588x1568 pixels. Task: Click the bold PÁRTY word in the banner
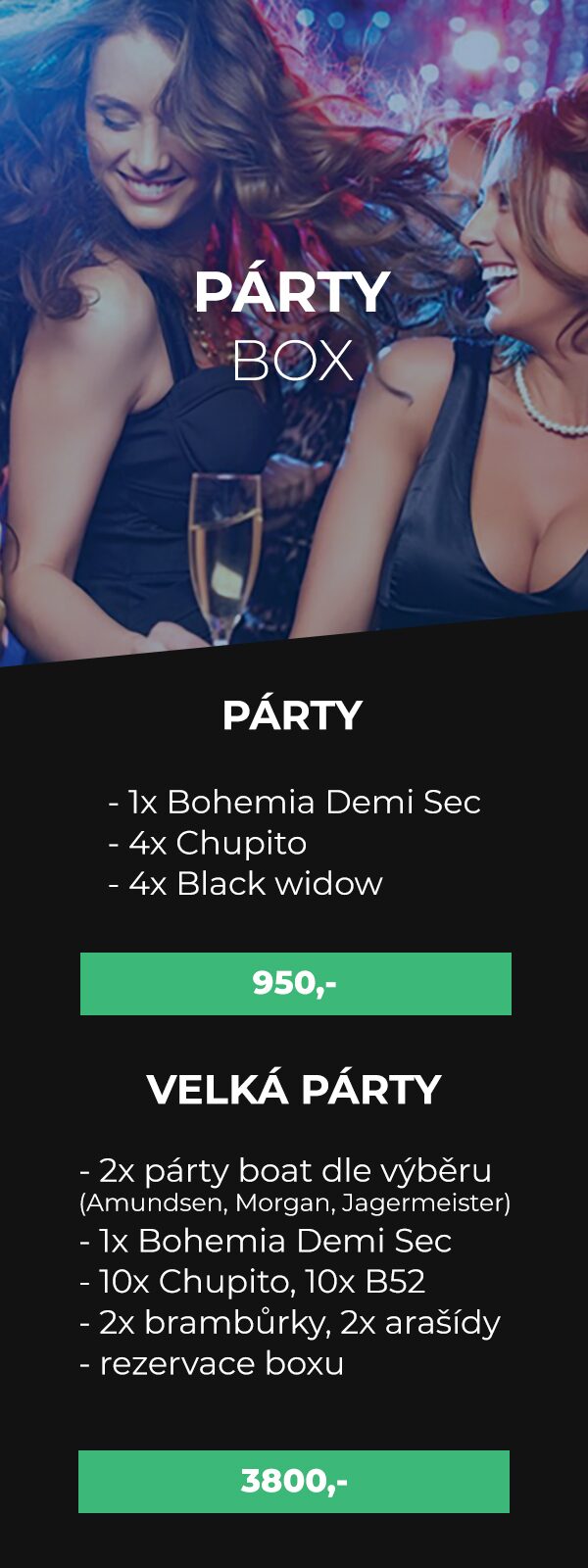[x=292, y=292]
